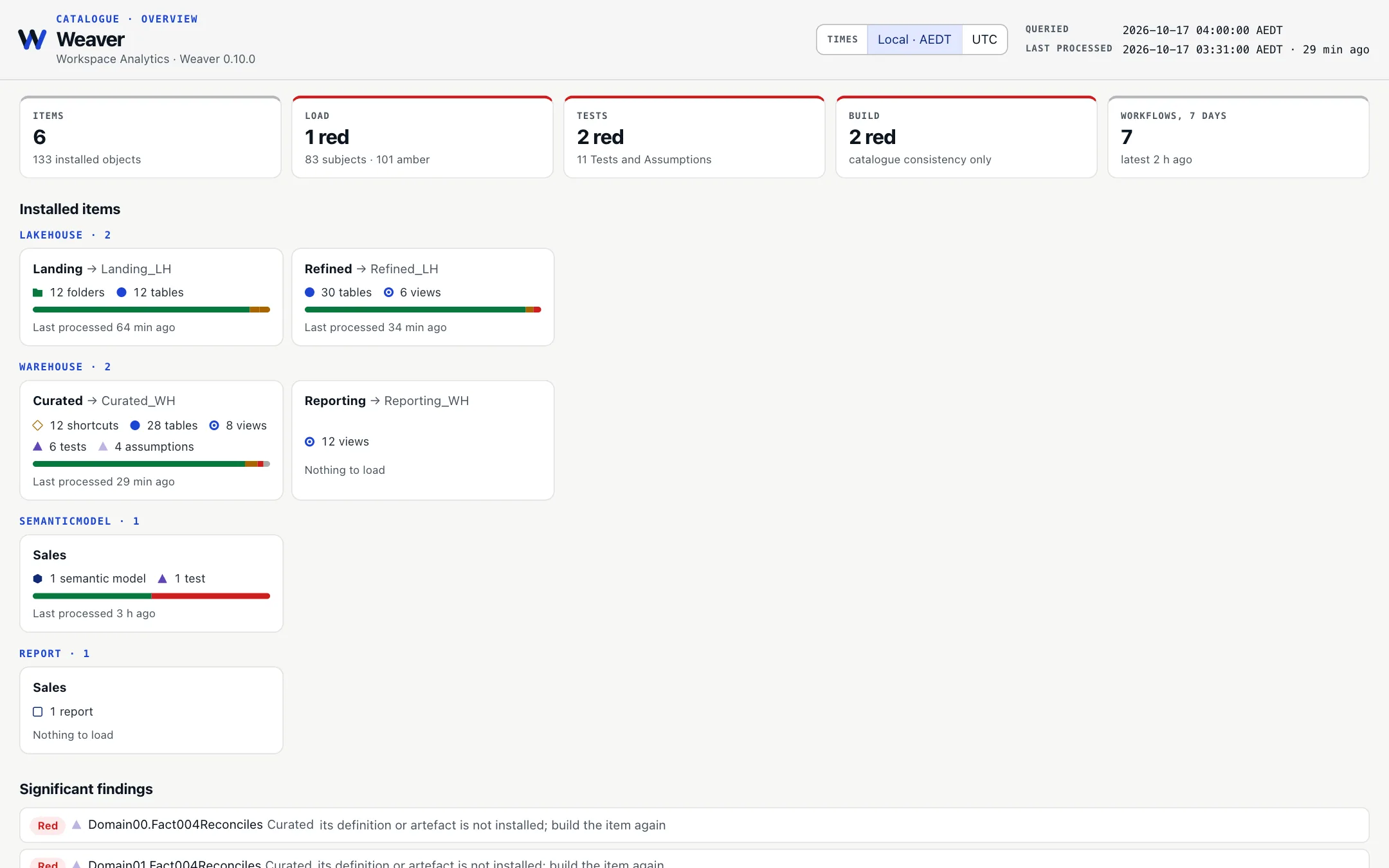Viewport: 1389px width, 868px height.
Task: Open the Tests 2 red summary card
Action: point(694,137)
